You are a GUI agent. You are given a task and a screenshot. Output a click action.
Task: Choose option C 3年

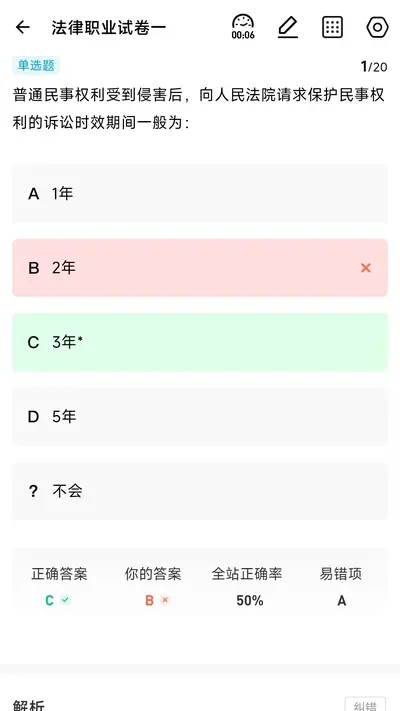pyautogui.click(x=200, y=342)
